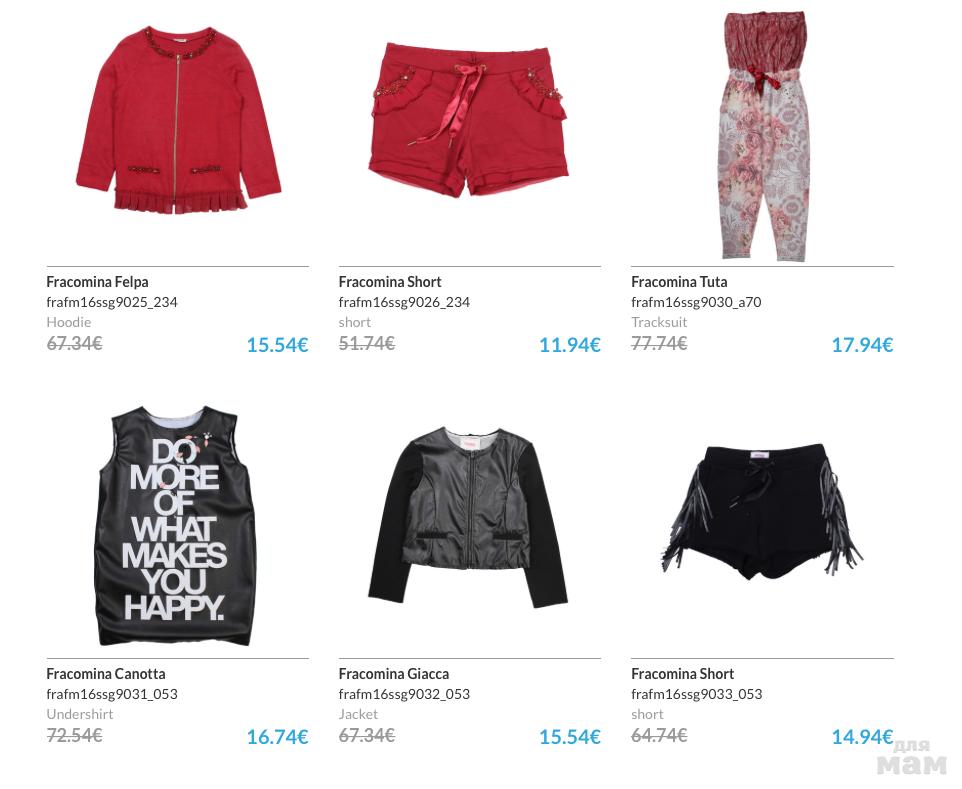Select product code frafm16ssg9033_053
This screenshot has width=962, height=789.
(697, 694)
